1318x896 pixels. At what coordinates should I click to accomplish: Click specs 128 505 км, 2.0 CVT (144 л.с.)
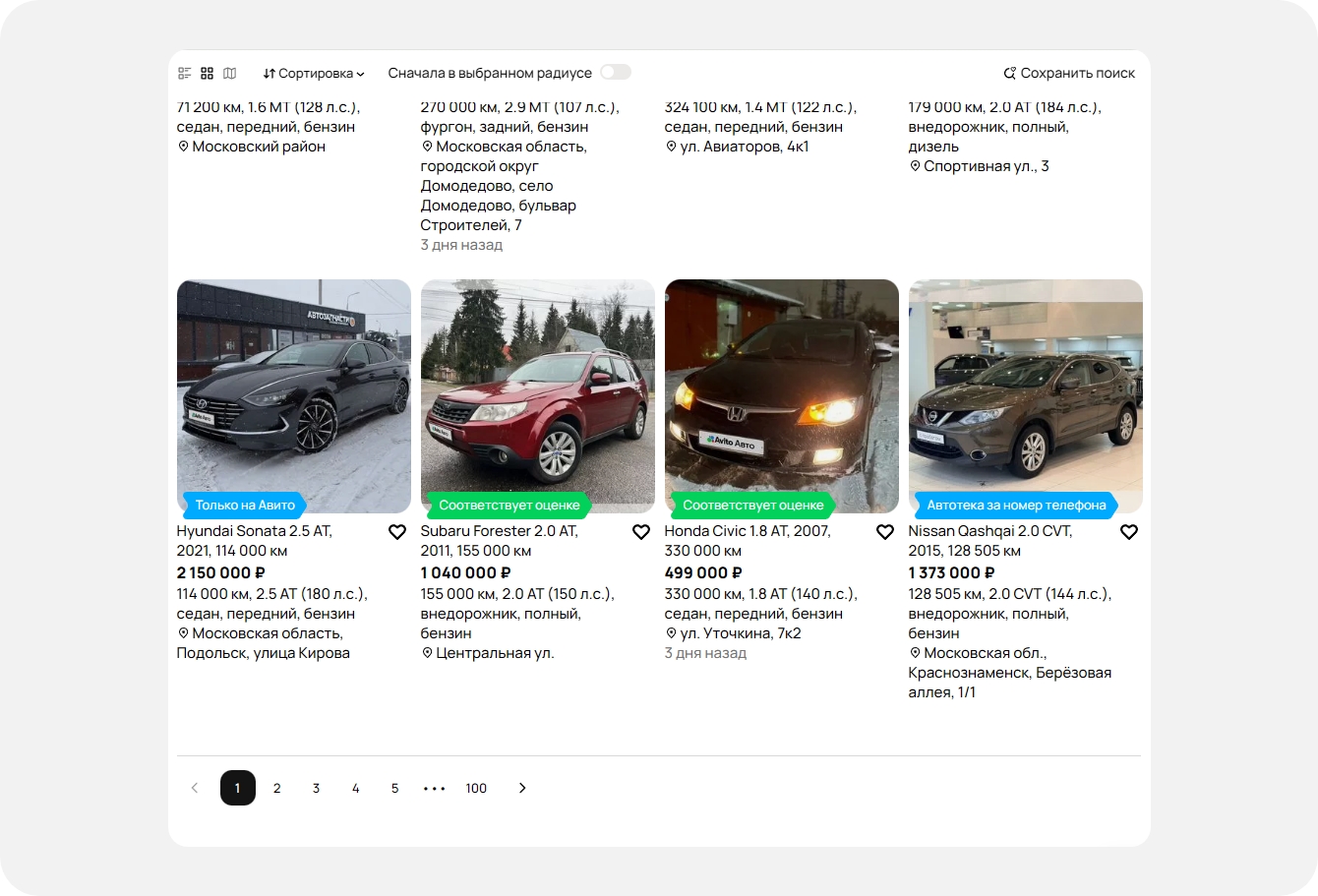pyautogui.click(x=1010, y=594)
